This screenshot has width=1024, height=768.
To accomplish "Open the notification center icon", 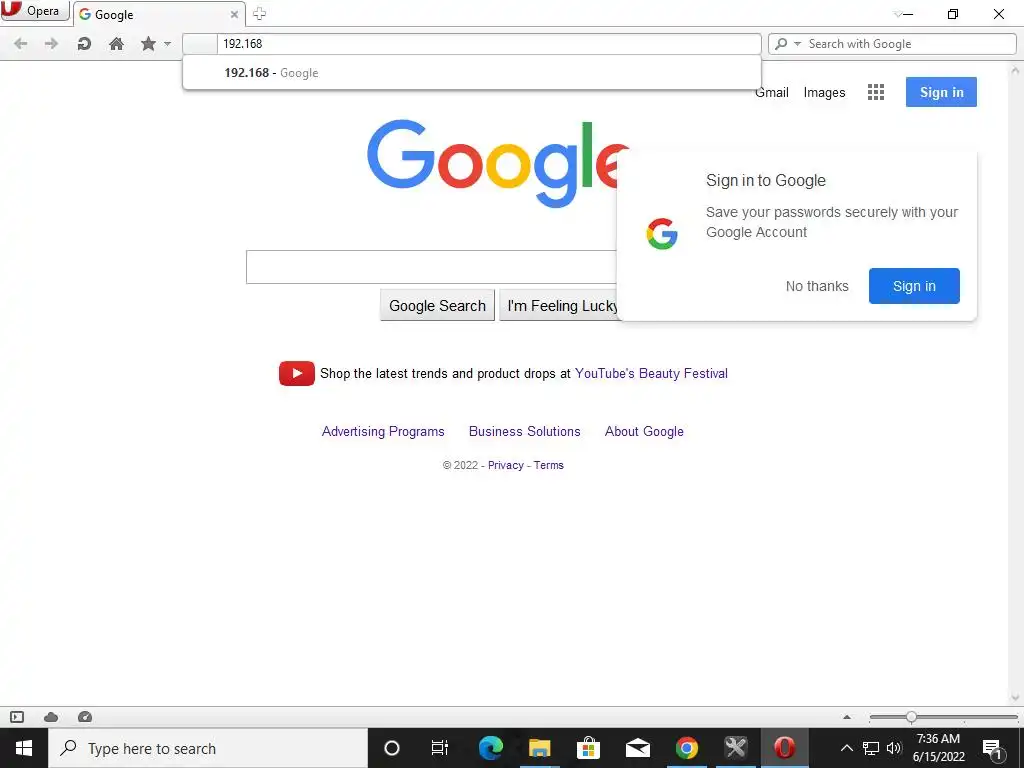I will click(993, 748).
